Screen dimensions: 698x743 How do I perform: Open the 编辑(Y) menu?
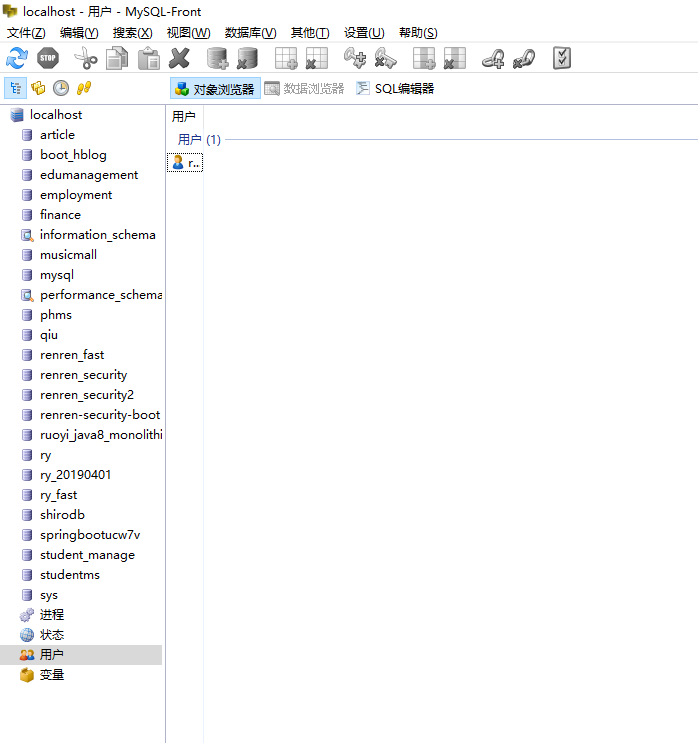[x=79, y=33]
